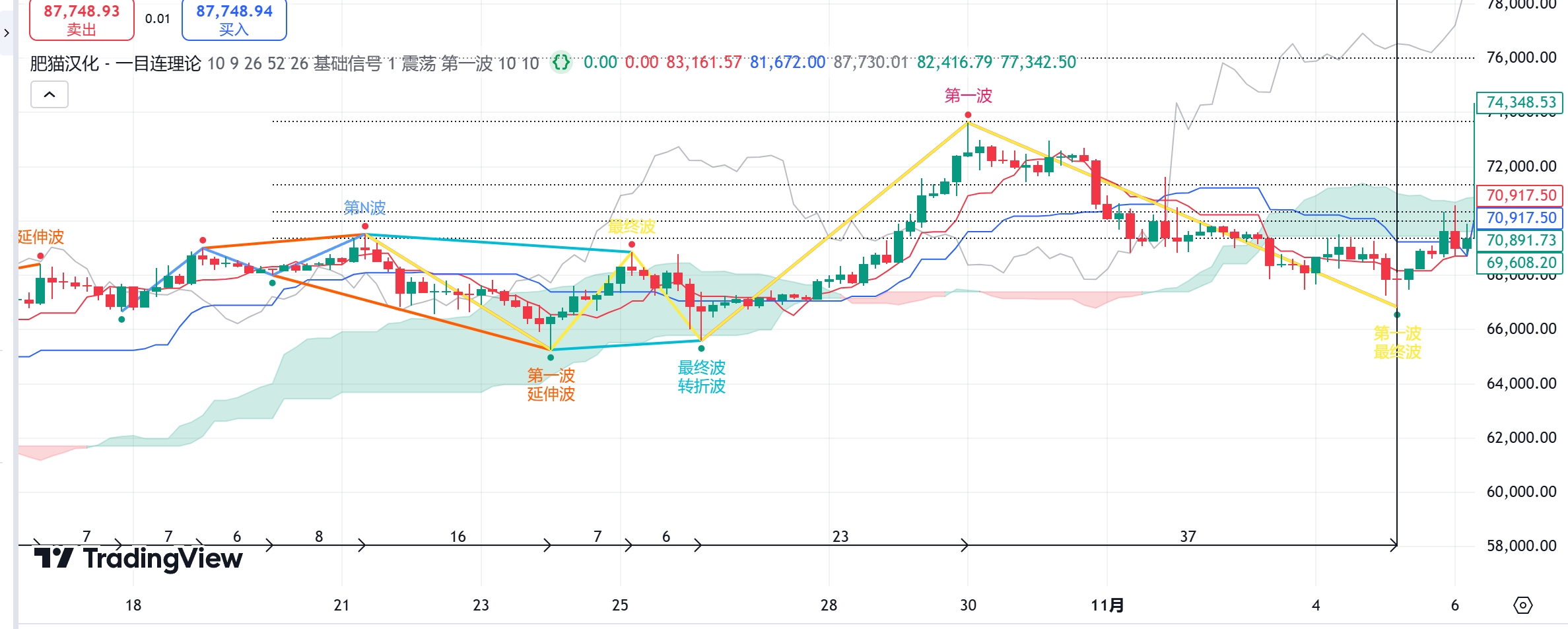Click the indicator value 82,416.79
Image resolution: width=1568 pixels, height=629 pixels.
pyautogui.click(x=955, y=63)
